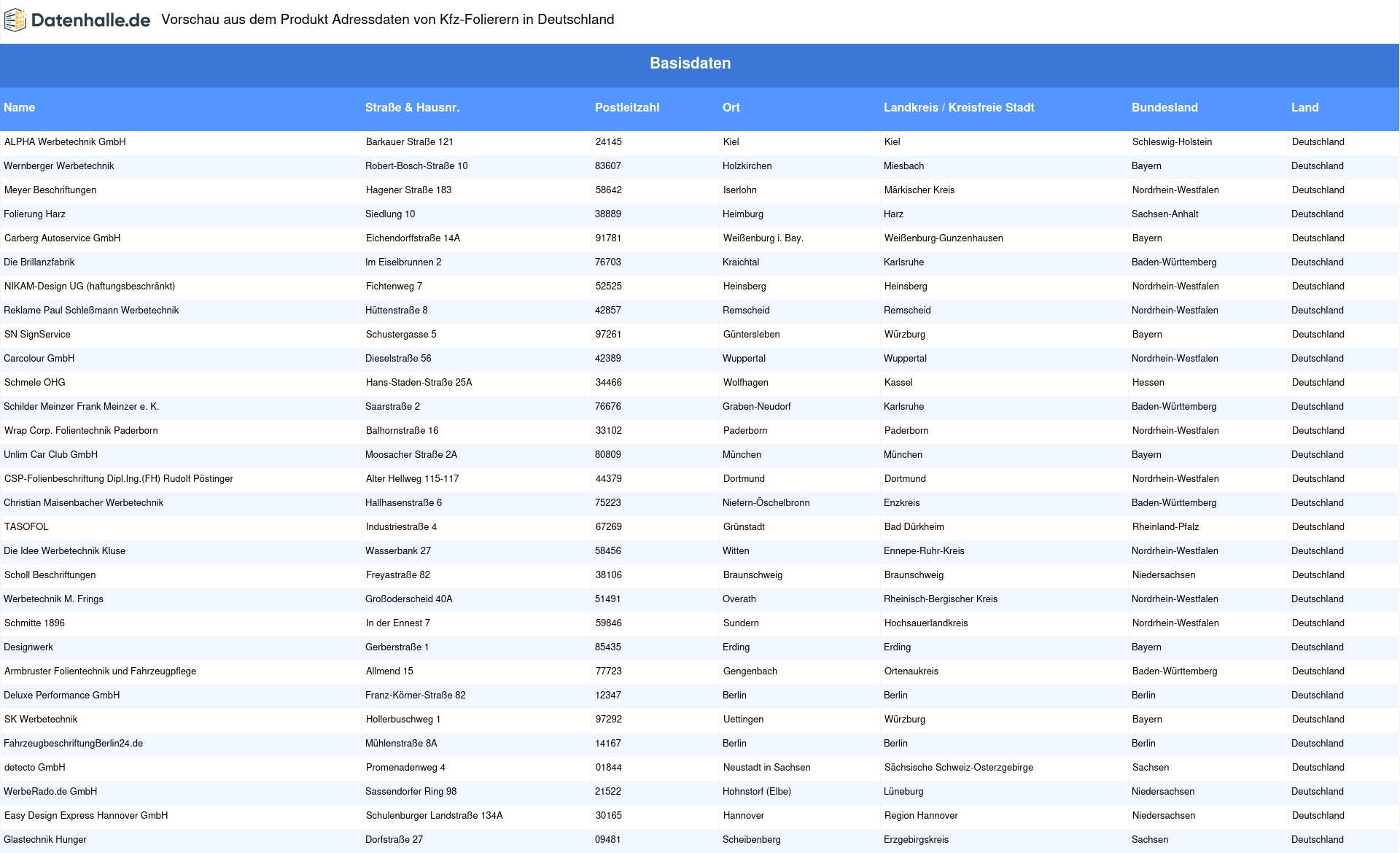
Task: Select the Straße & Hausnr. column header
Action: (412, 107)
